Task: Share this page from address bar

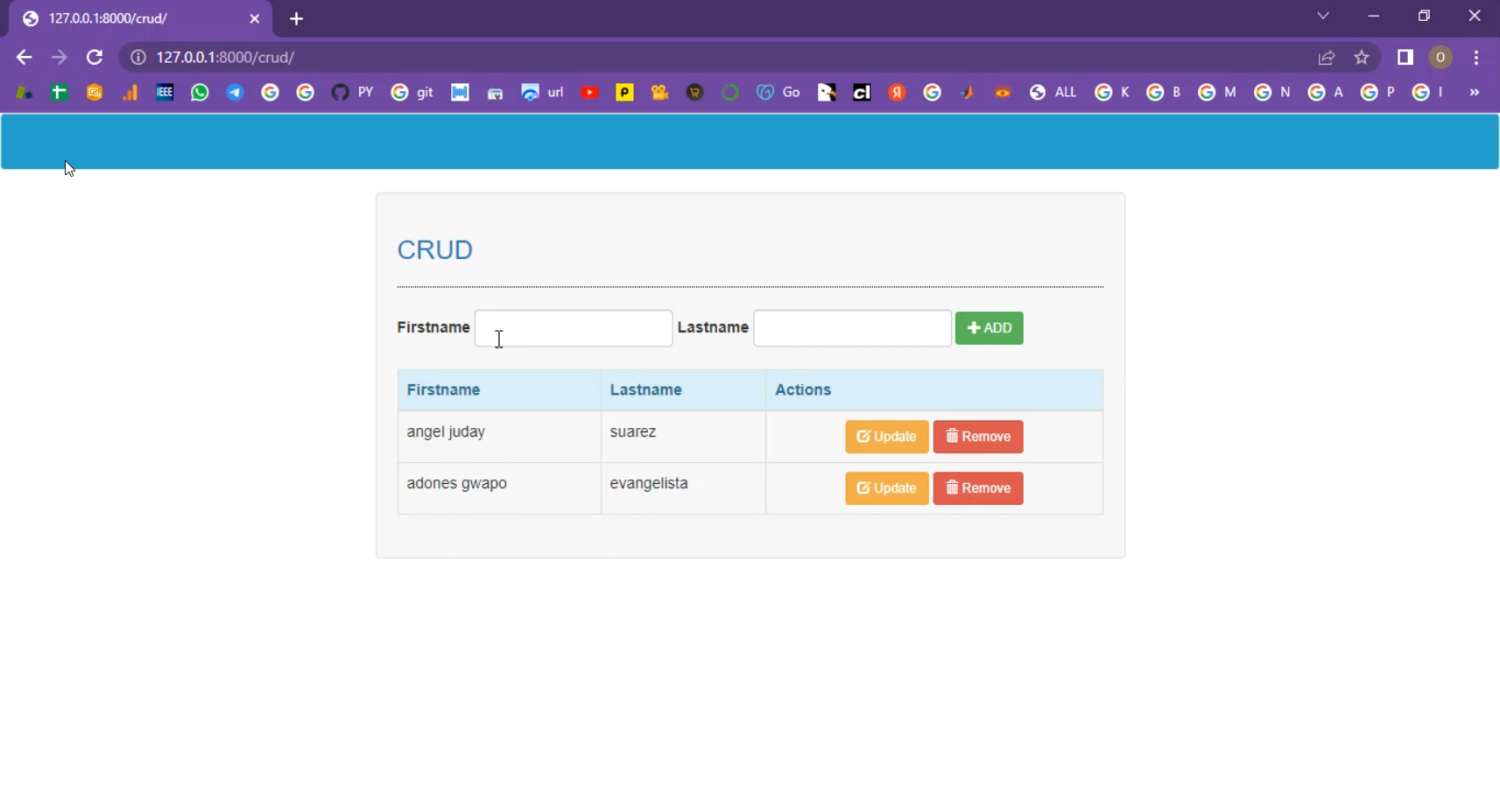Action: [1326, 57]
